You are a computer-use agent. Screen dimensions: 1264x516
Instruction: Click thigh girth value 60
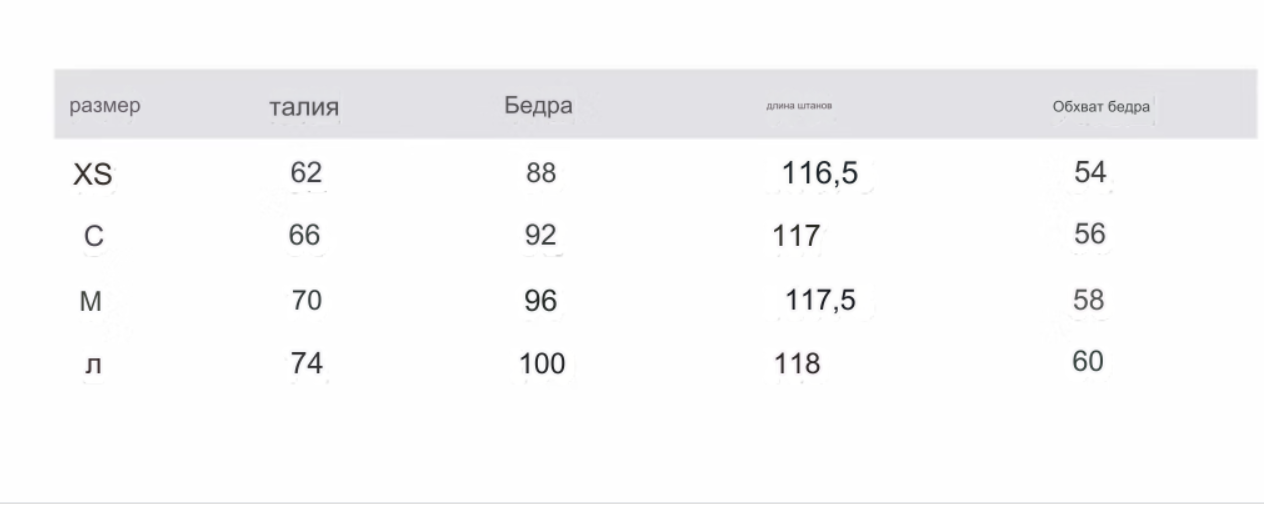click(1088, 361)
